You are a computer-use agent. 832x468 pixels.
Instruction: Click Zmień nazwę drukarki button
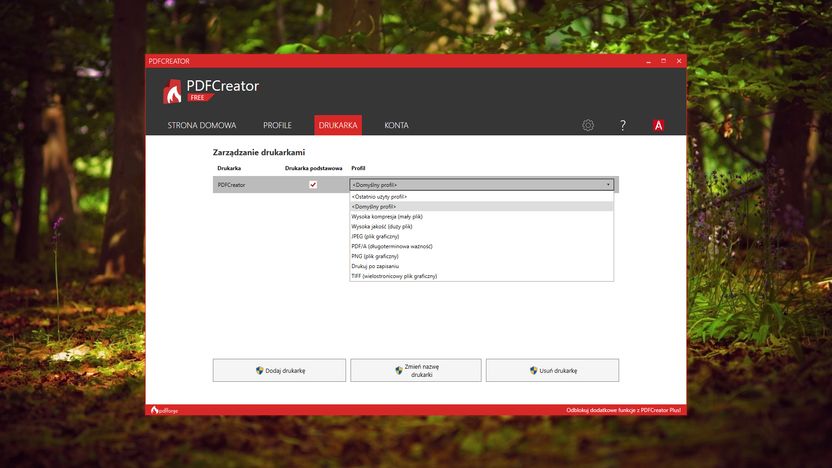416,370
